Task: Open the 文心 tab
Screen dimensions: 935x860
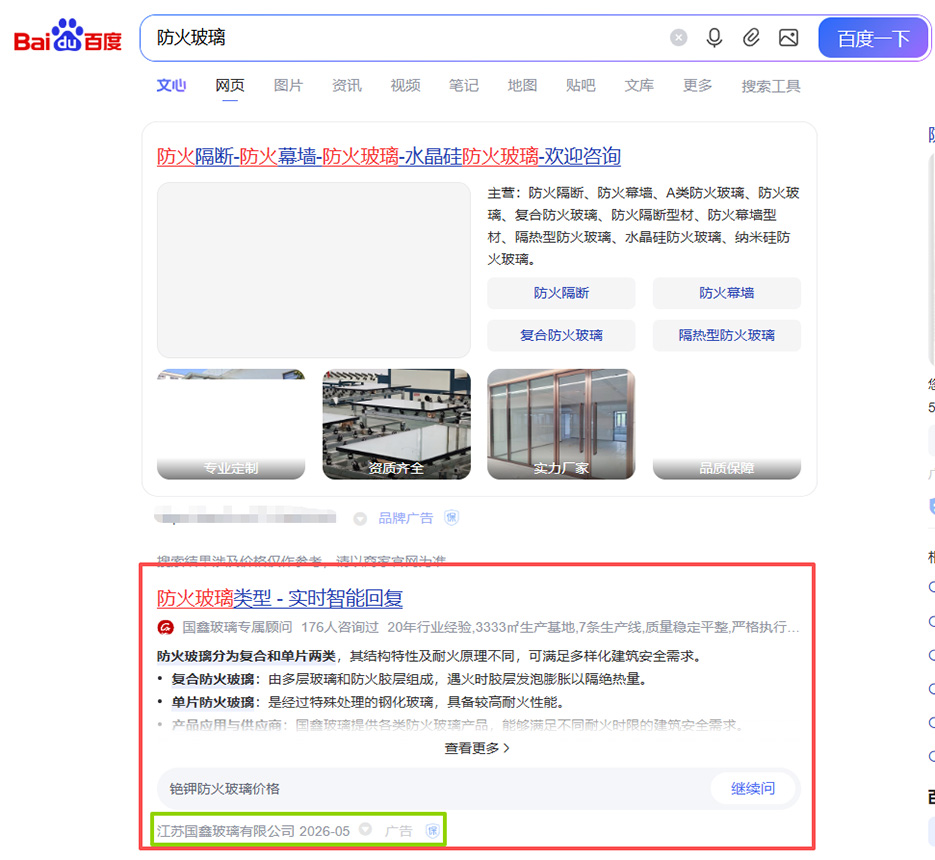Action: coord(171,86)
